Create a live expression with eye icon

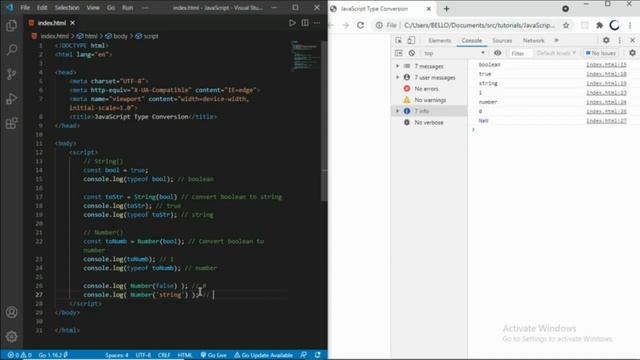coord(498,53)
